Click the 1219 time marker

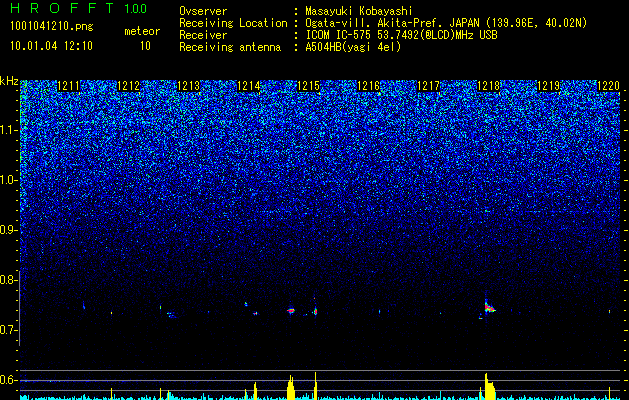tap(548, 86)
